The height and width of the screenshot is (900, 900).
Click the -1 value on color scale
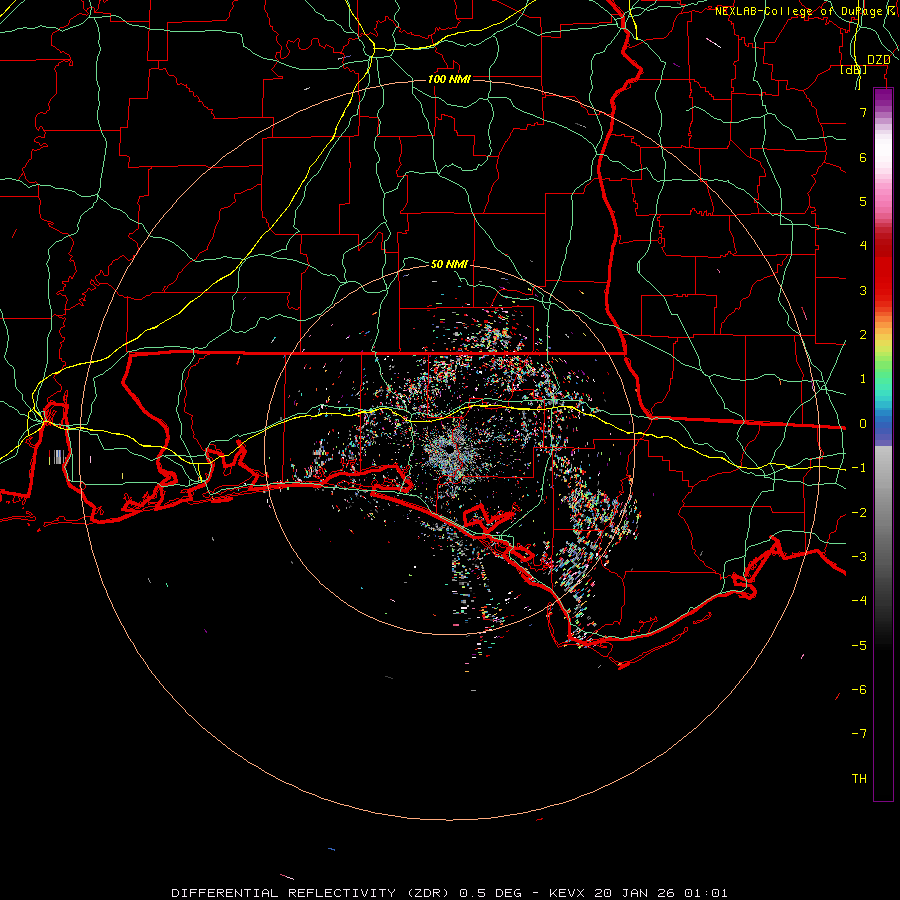click(x=859, y=468)
